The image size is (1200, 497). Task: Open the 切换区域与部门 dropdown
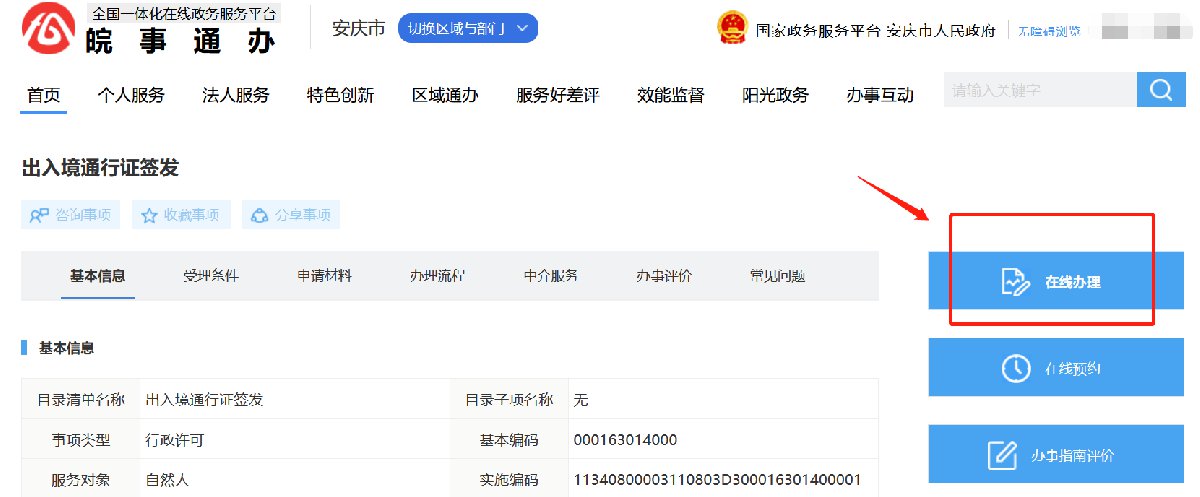tap(467, 28)
